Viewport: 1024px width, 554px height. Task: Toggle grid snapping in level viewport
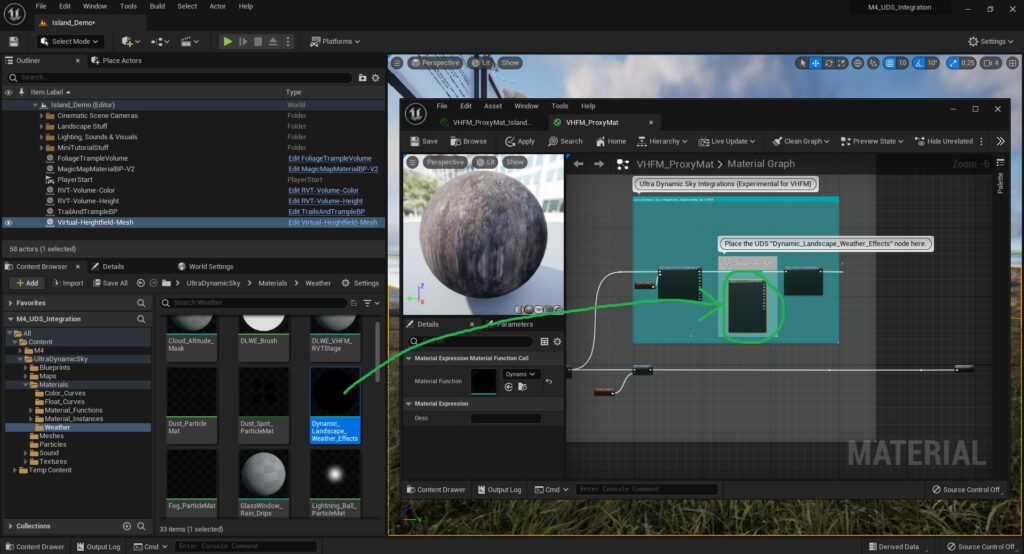coord(889,63)
